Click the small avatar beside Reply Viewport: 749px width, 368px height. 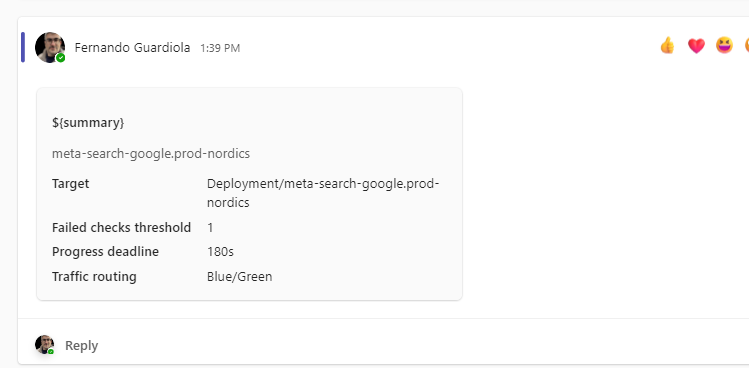pyautogui.click(x=44, y=345)
